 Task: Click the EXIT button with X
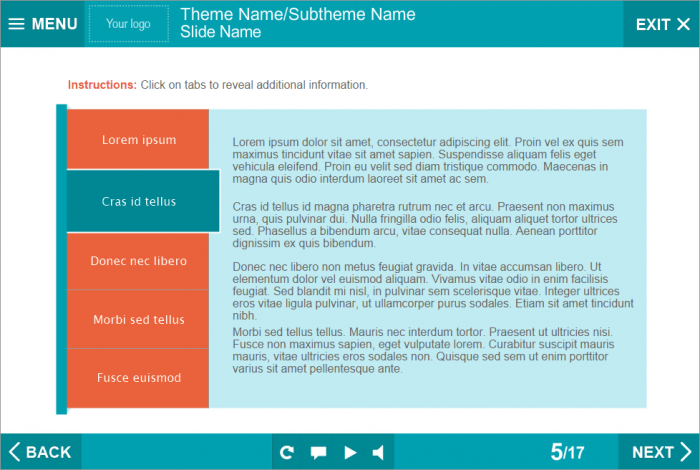pyautogui.click(x=663, y=24)
